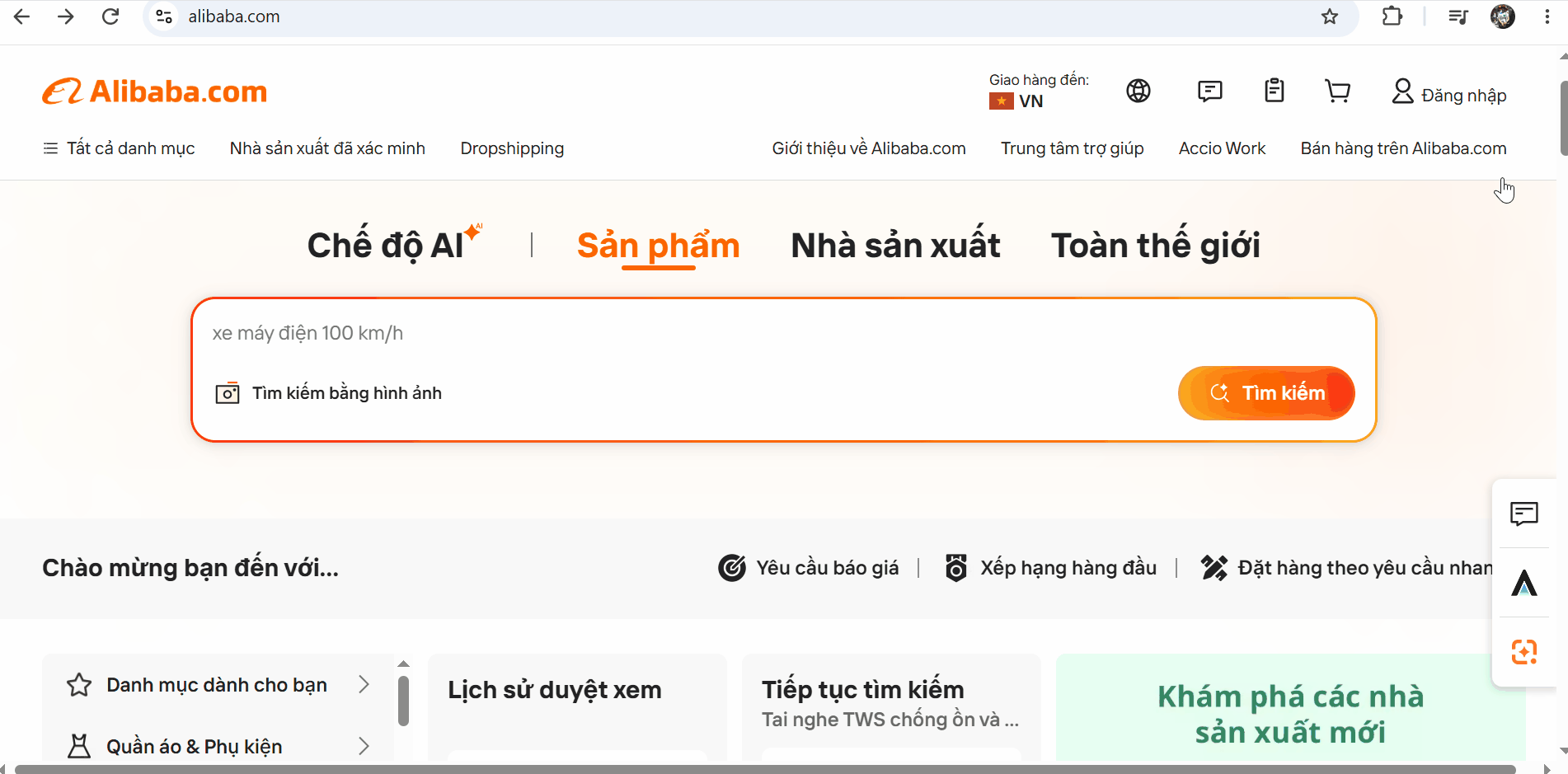Open site information icon in address bar

click(x=164, y=16)
